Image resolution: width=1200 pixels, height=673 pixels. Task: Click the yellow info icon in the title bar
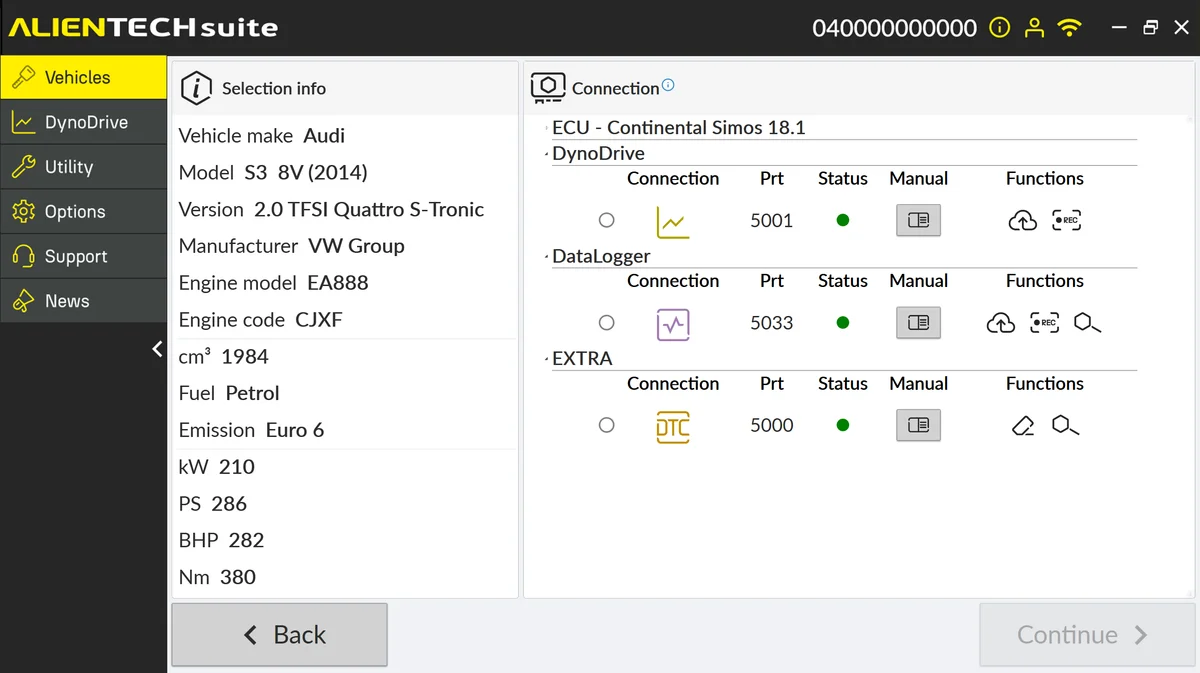[999, 28]
